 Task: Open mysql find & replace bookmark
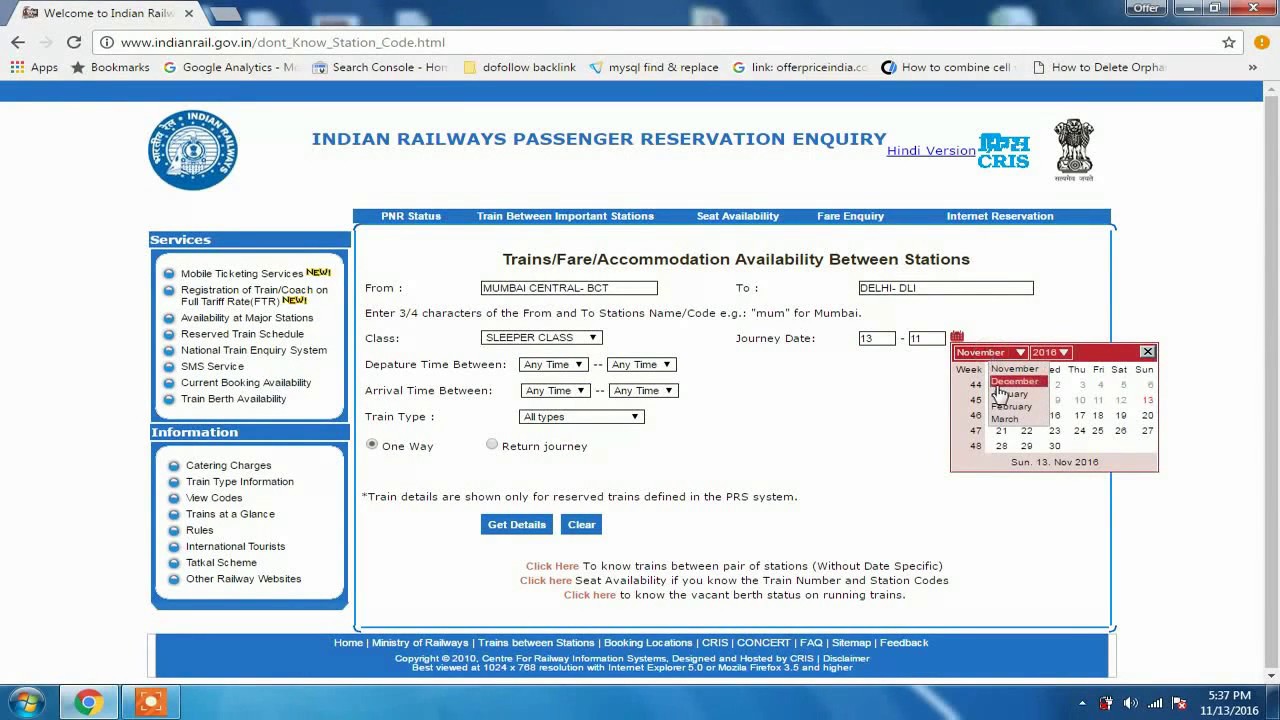point(653,67)
